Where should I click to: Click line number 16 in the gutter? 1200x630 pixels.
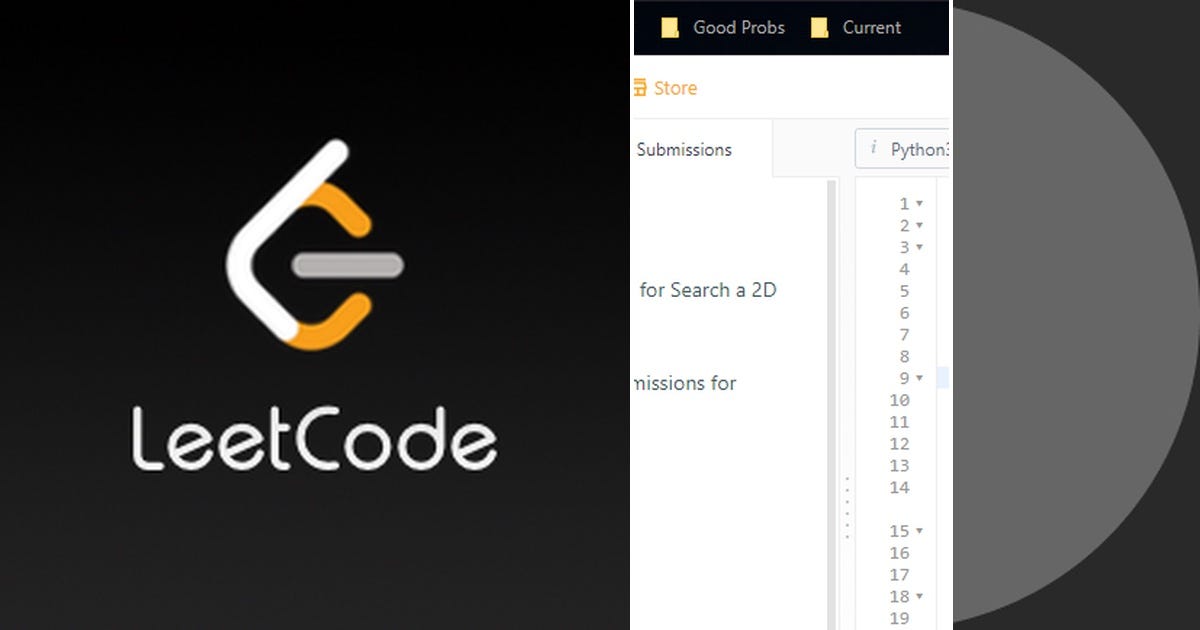tap(899, 553)
